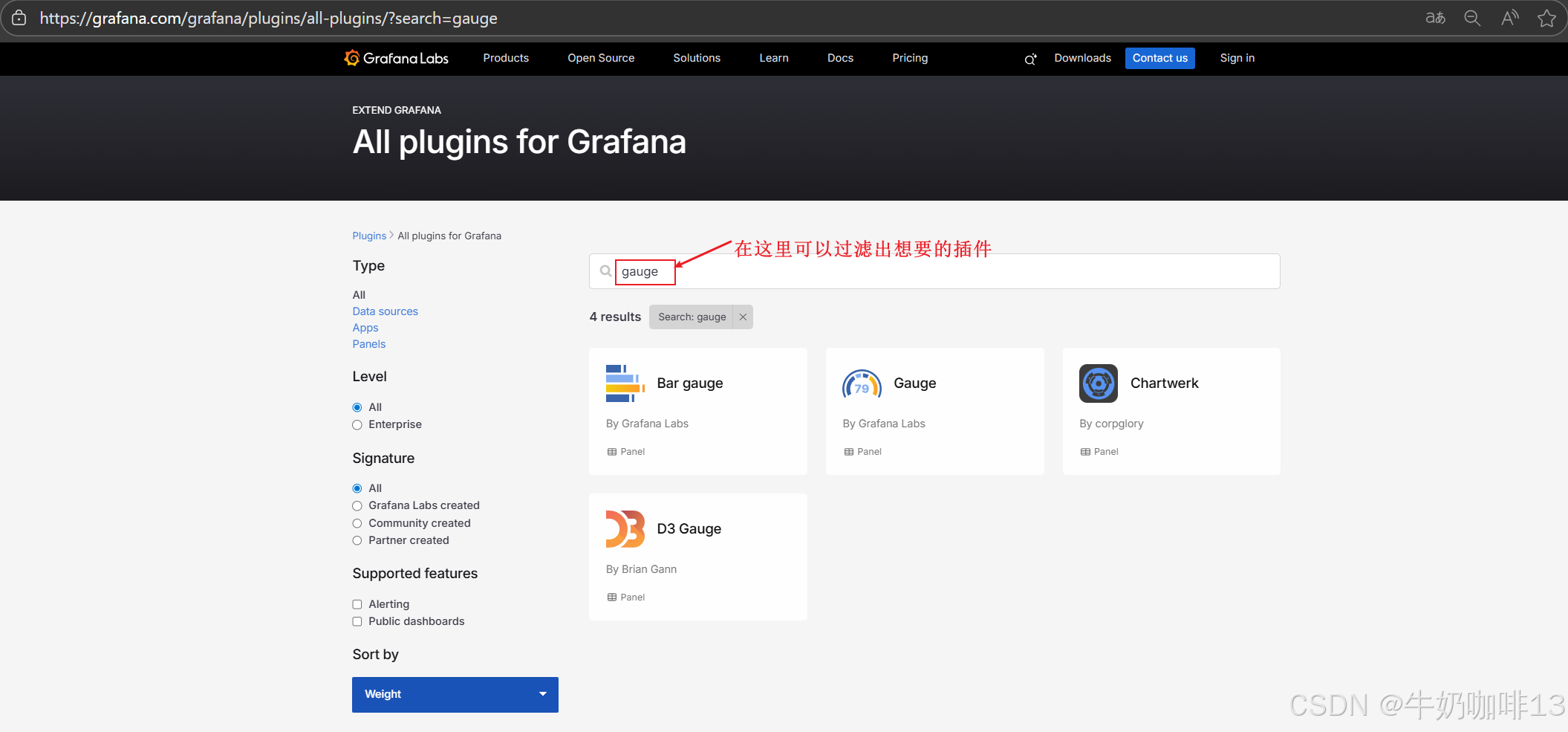
Task: Click the Plugins breadcrumb link
Action: pos(369,236)
